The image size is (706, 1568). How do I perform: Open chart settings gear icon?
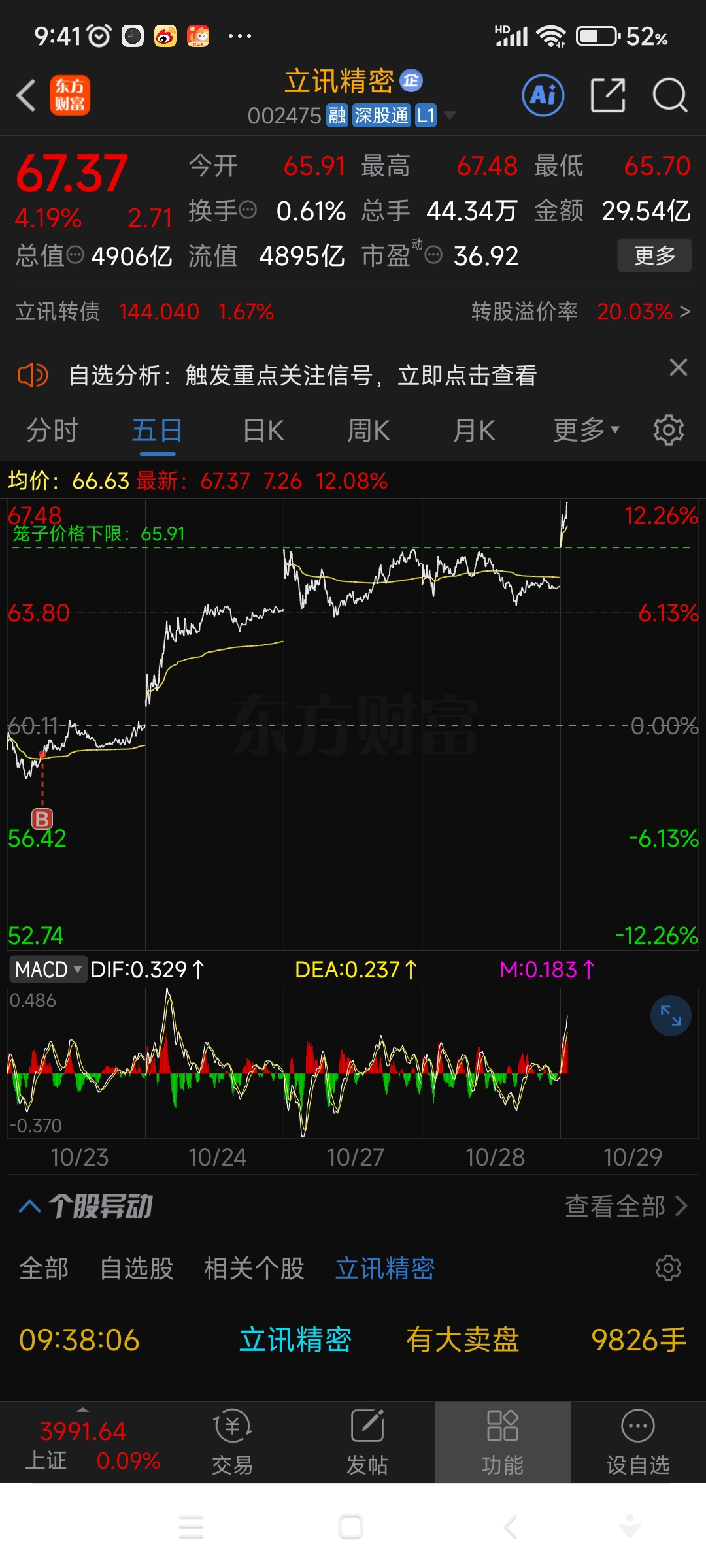(x=668, y=430)
